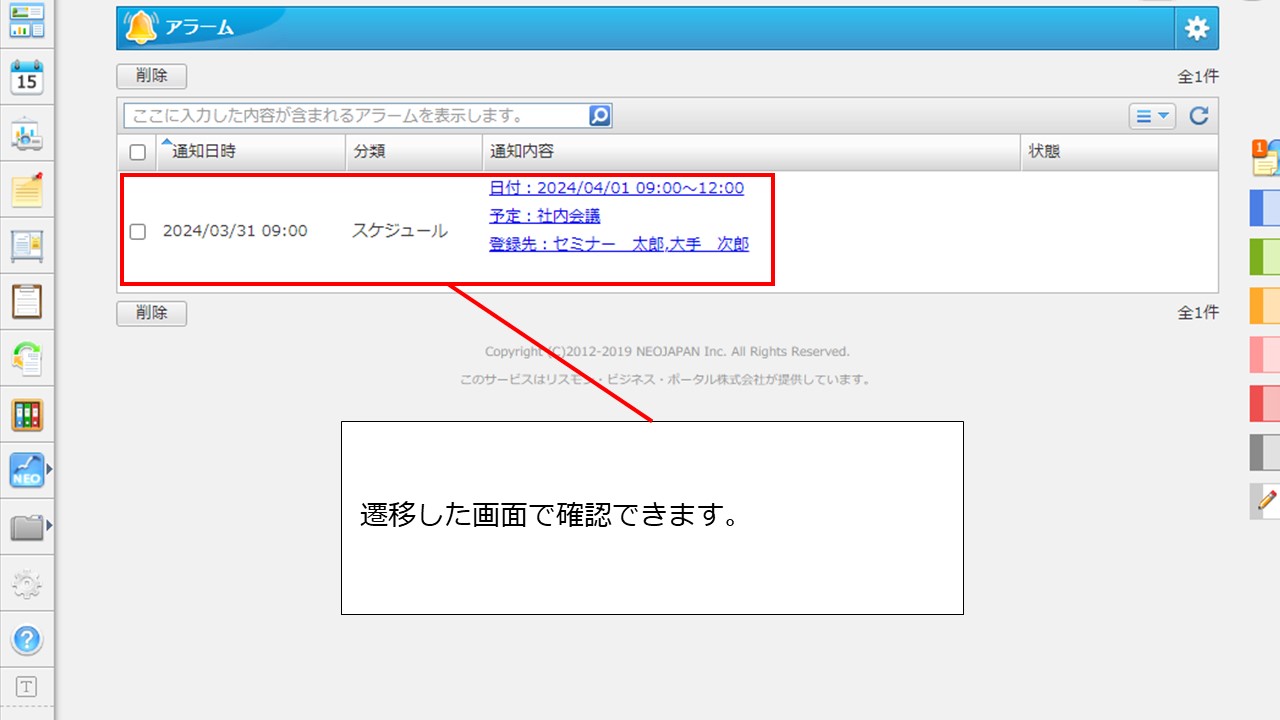The width and height of the screenshot is (1280, 720).
Task: Expand the arrow beside the NEO icon
Action: pos(48,467)
